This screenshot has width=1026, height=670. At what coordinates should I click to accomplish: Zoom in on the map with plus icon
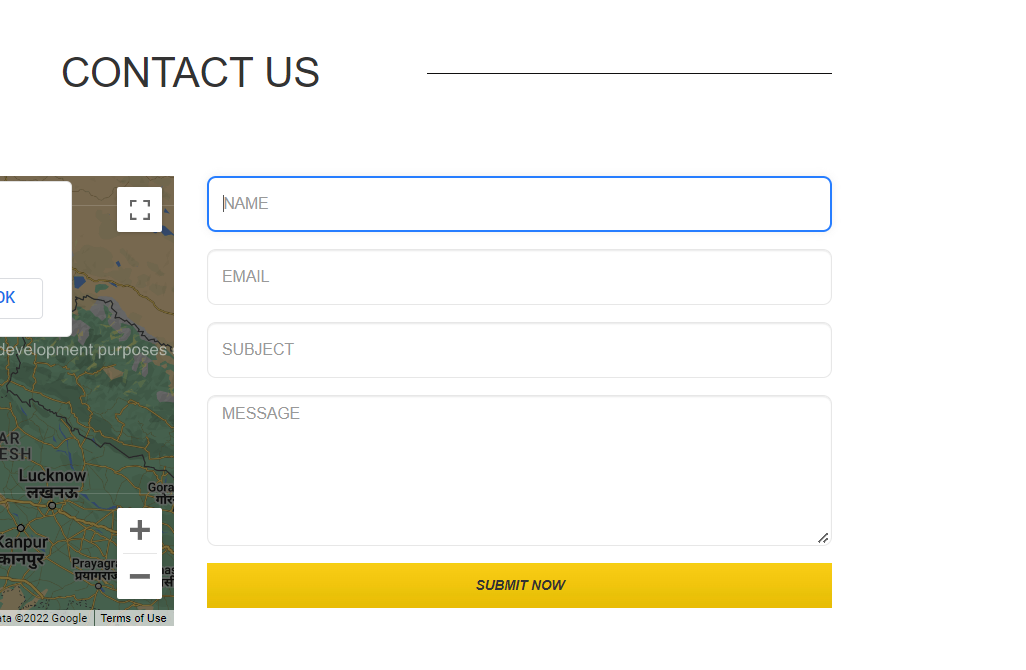coord(139,529)
